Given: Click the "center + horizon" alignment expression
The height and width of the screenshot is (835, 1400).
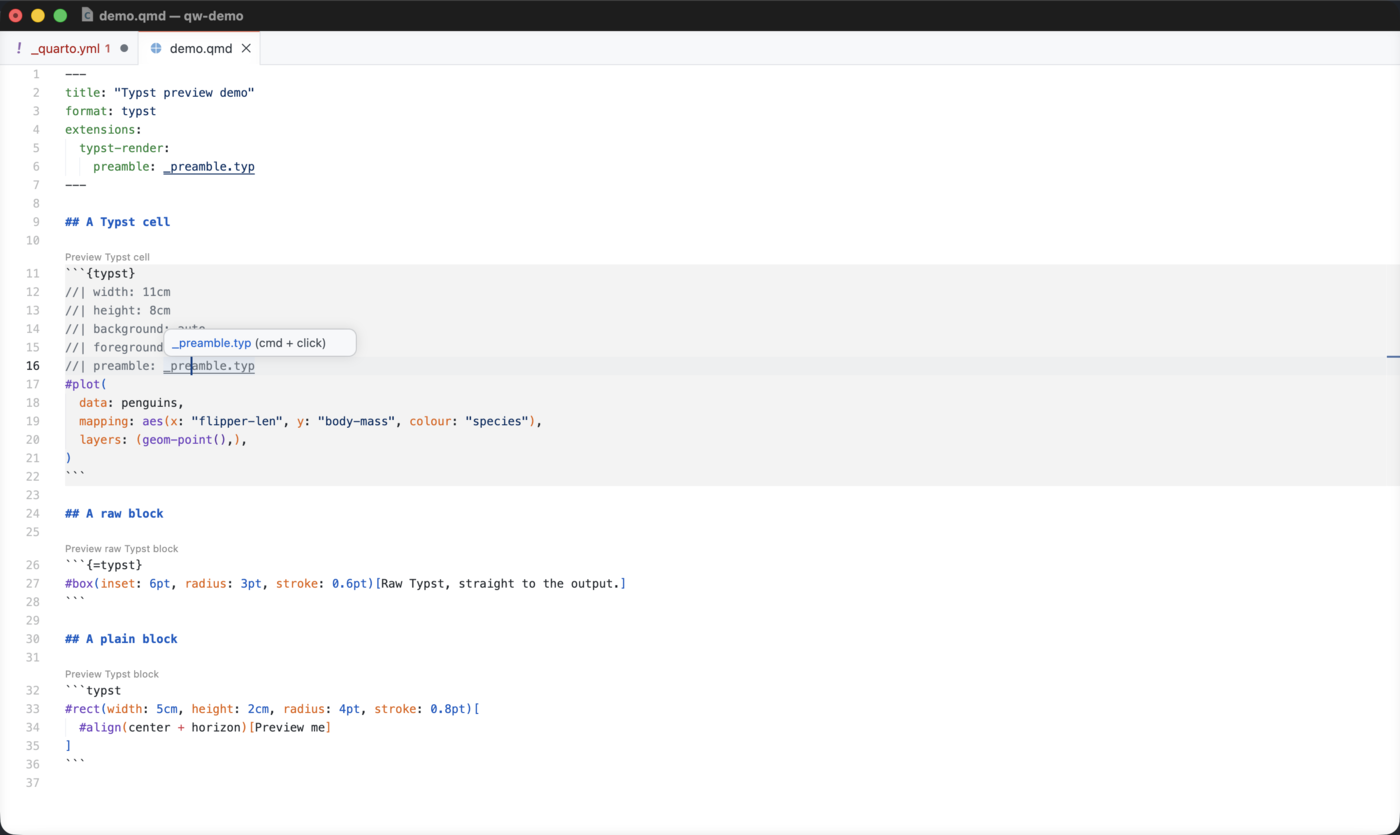Looking at the screenshot, I should (x=184, y=728).
